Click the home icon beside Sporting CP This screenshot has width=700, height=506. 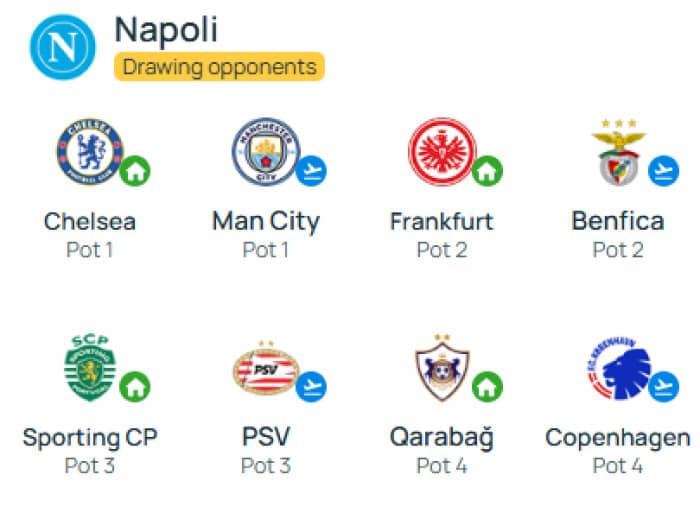[x=135, y=387]
